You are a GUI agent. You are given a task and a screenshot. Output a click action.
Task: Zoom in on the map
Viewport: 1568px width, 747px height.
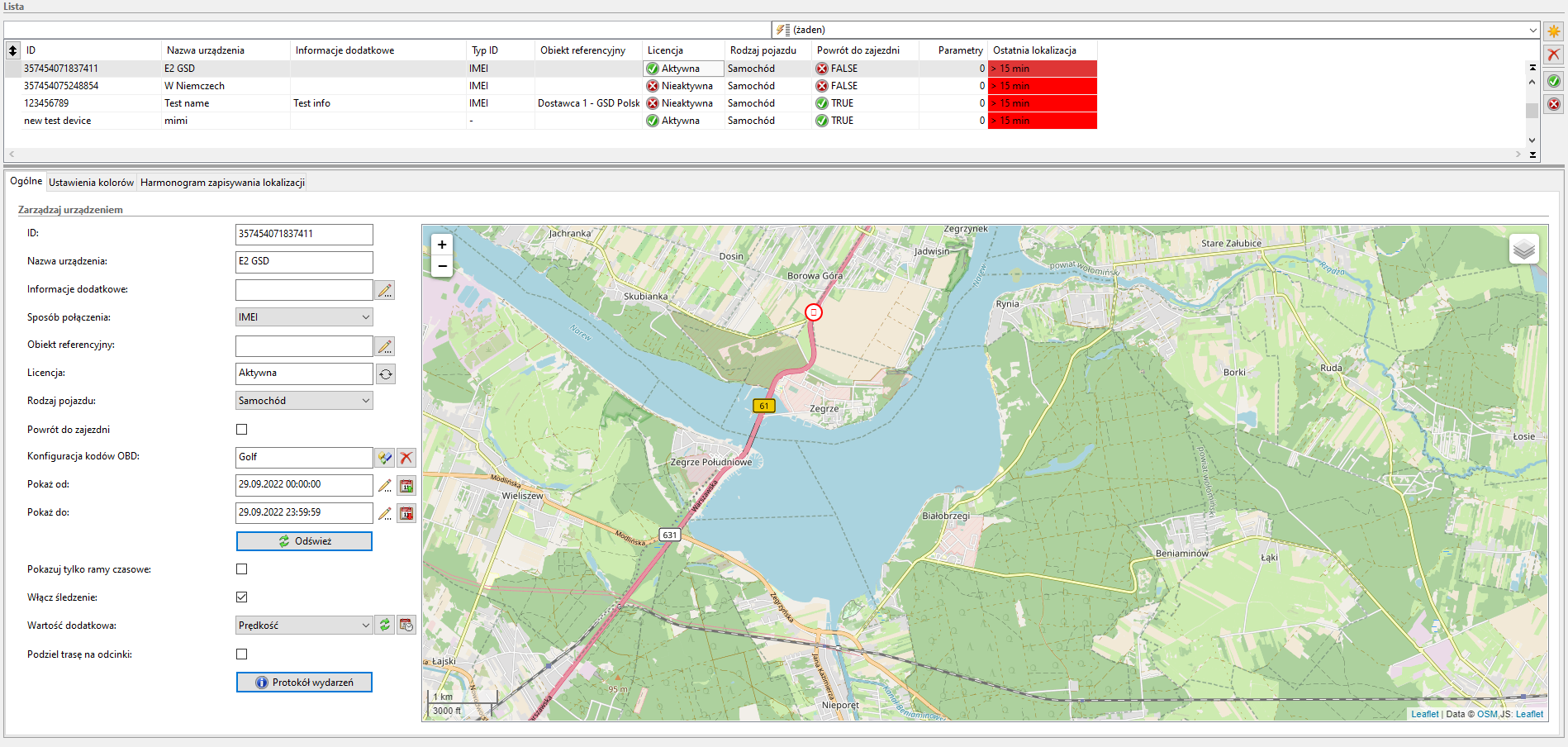click(x=442, y=245)
